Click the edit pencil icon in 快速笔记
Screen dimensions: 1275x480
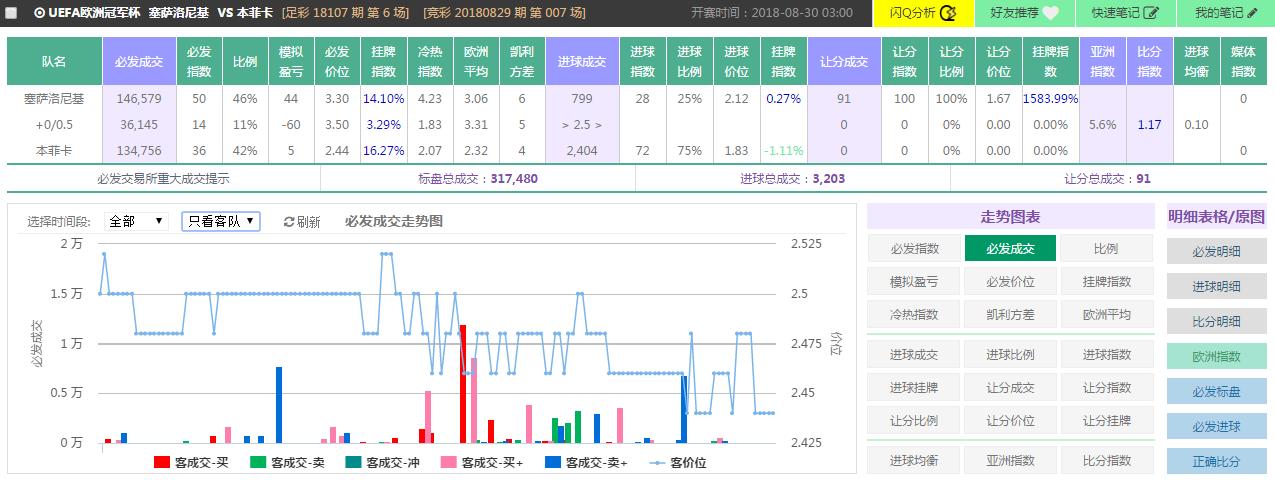[x=1150, y=14]
